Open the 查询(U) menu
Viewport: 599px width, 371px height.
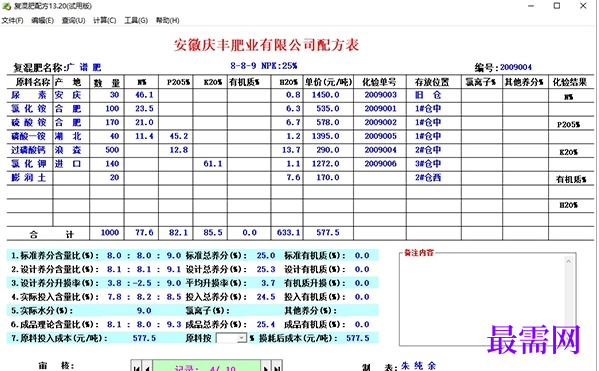coord(73,20)
